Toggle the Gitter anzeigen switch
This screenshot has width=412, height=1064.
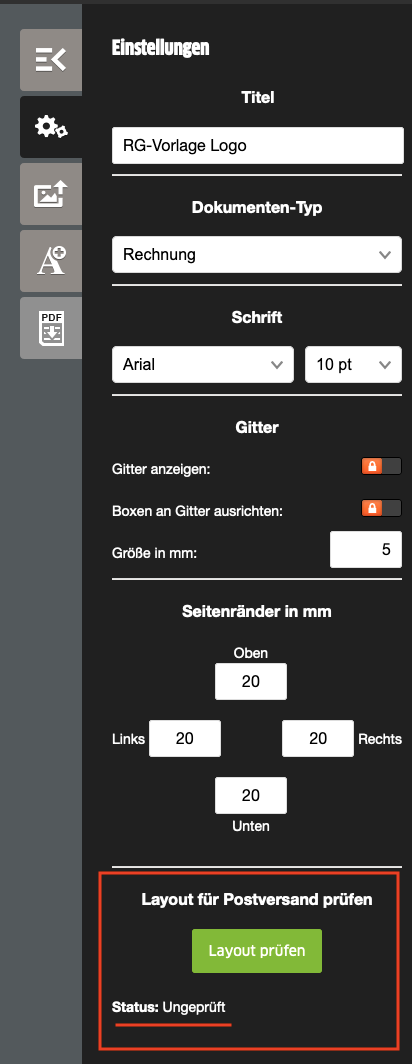click(381, 466)
